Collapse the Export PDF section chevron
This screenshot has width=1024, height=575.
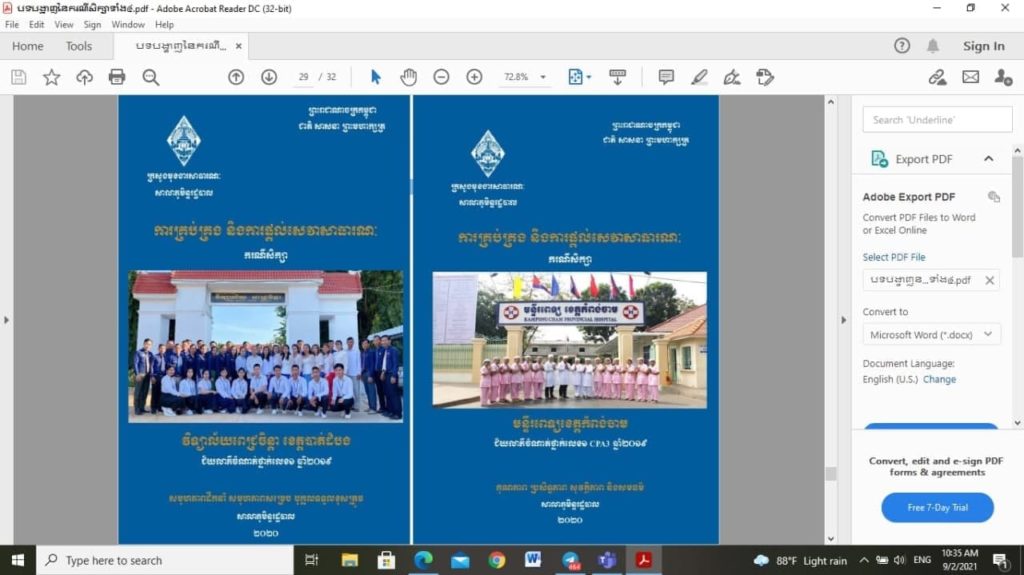[989, 159]
